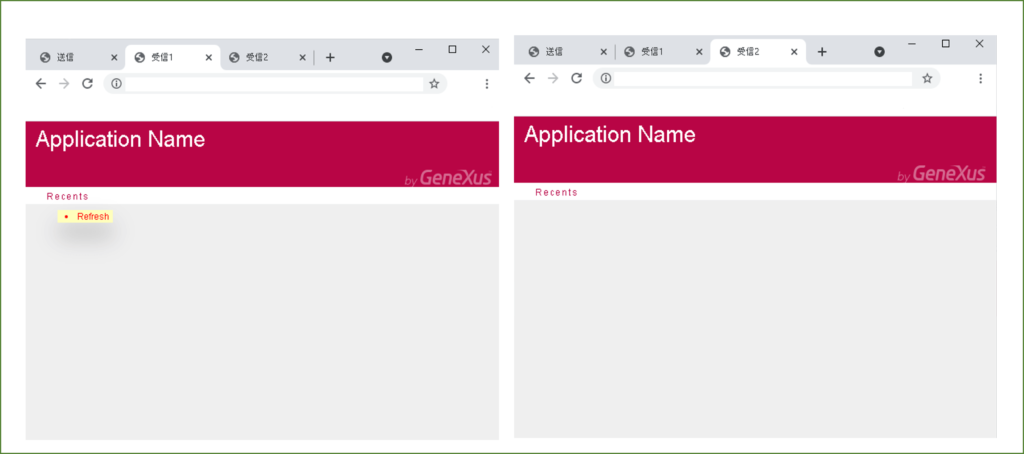Open the right browser's three-dot menu

click(x=980, y=78)
